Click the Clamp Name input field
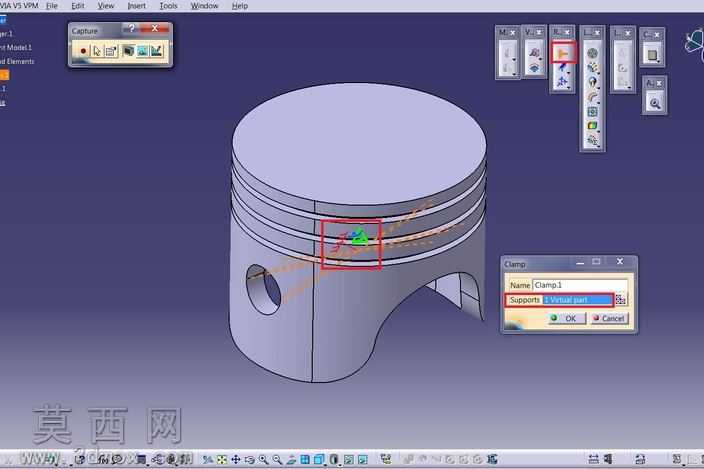 point(580,285)
